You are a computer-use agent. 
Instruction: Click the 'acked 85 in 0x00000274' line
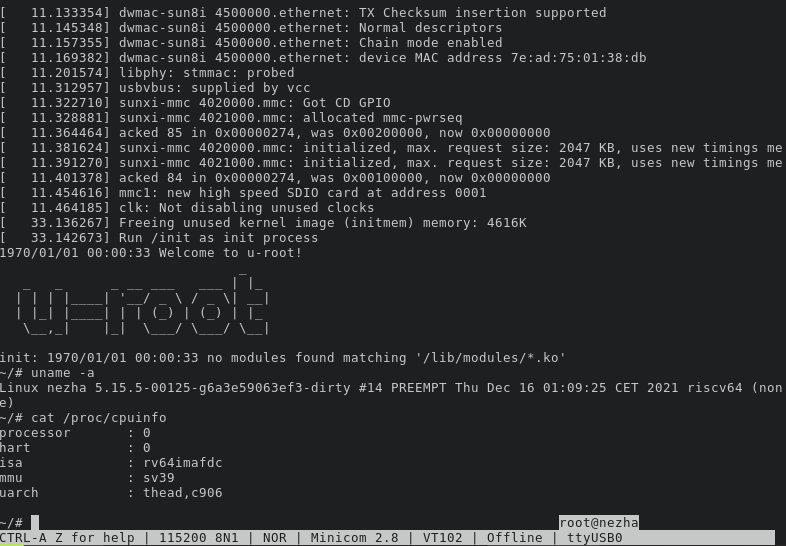(275, 133)
